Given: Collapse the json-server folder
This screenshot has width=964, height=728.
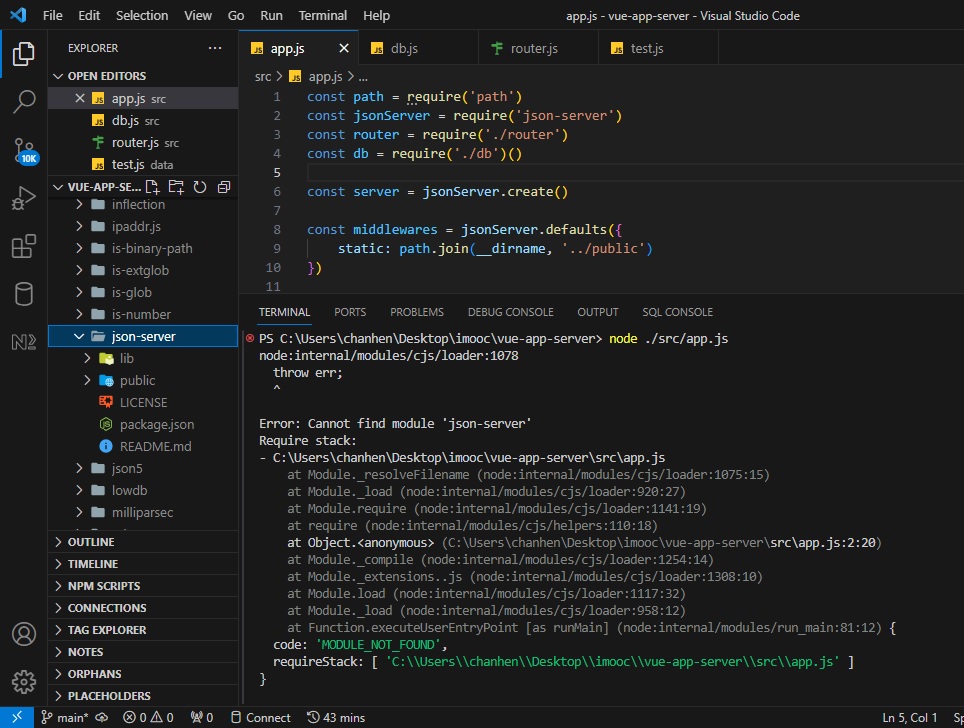Looking at the screenshot, I should pyautogui.click(x=79, y=337).
